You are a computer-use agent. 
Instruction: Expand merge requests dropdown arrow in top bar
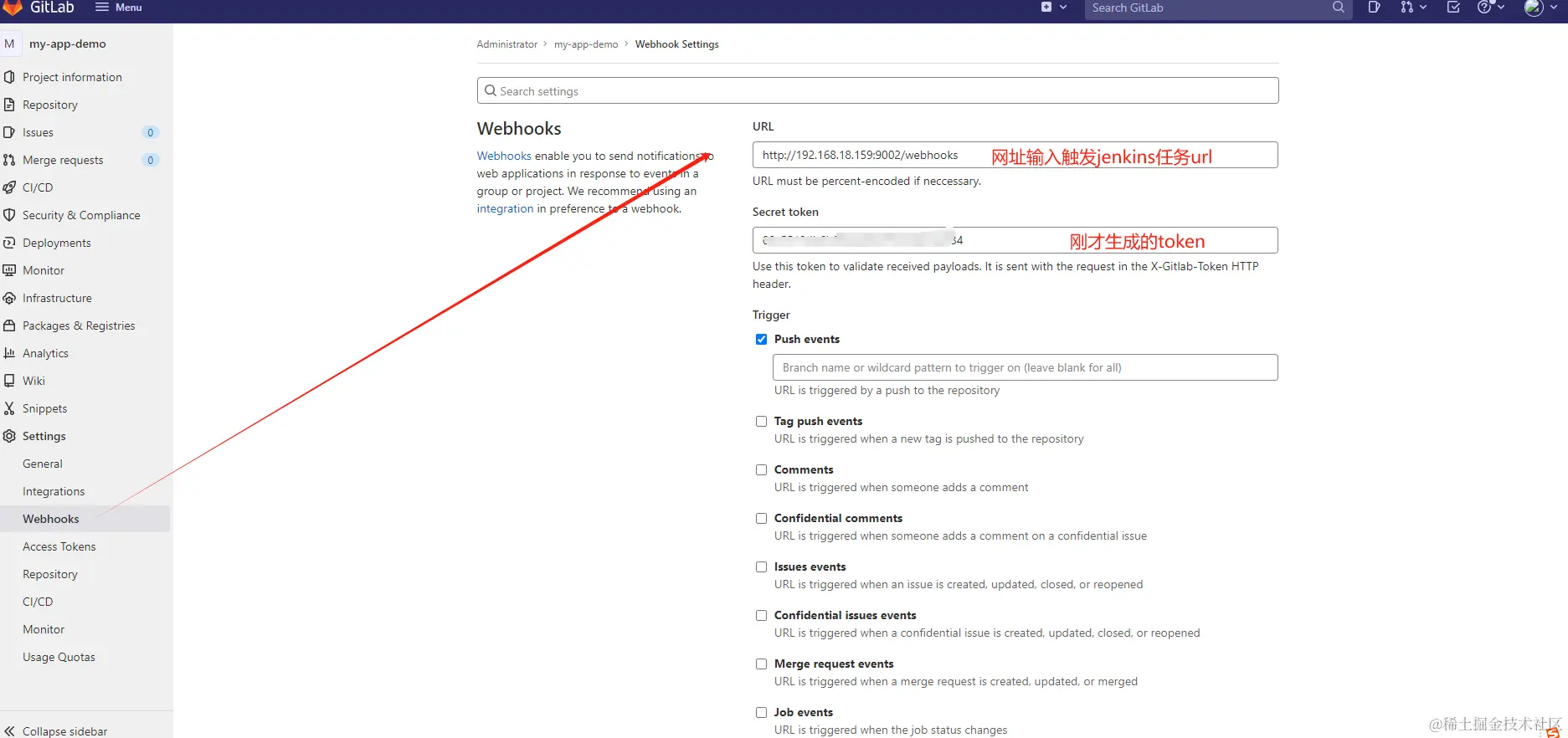pyautogui.click(x=1423, y=8)
